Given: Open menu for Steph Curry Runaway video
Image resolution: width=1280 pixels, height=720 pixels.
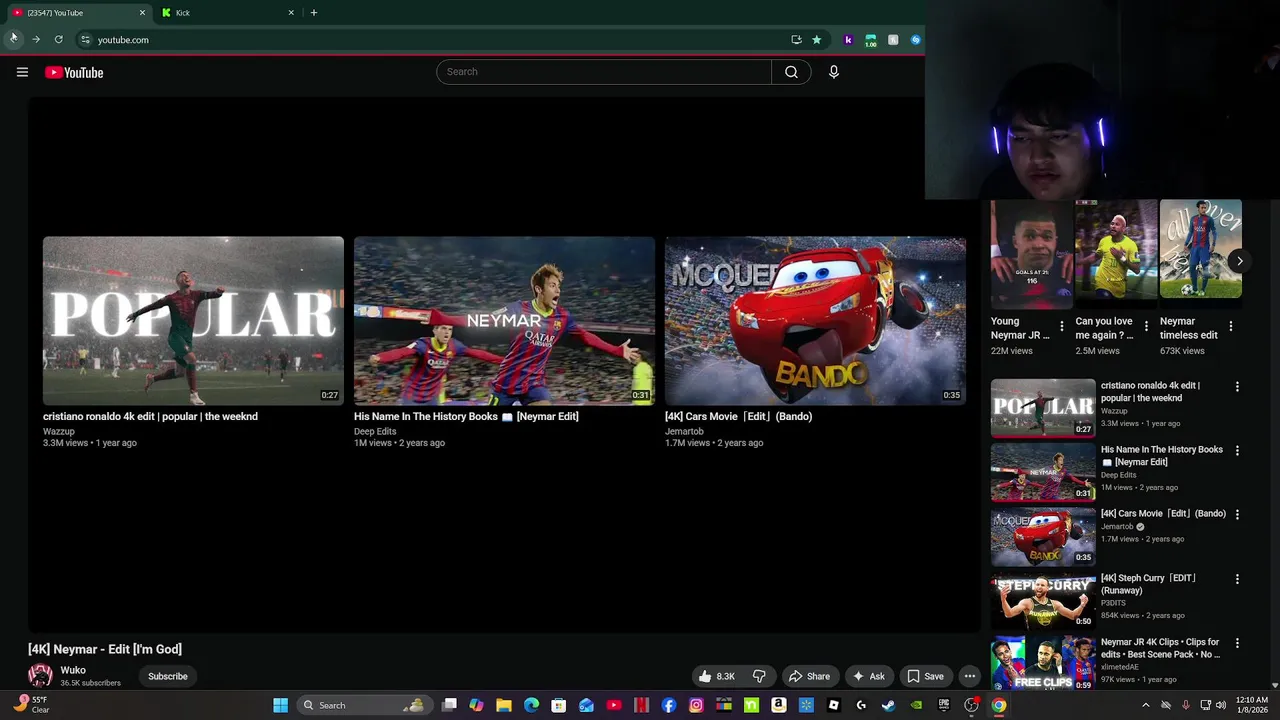Looking at the screenshot, I should (x=1237, y=579).
